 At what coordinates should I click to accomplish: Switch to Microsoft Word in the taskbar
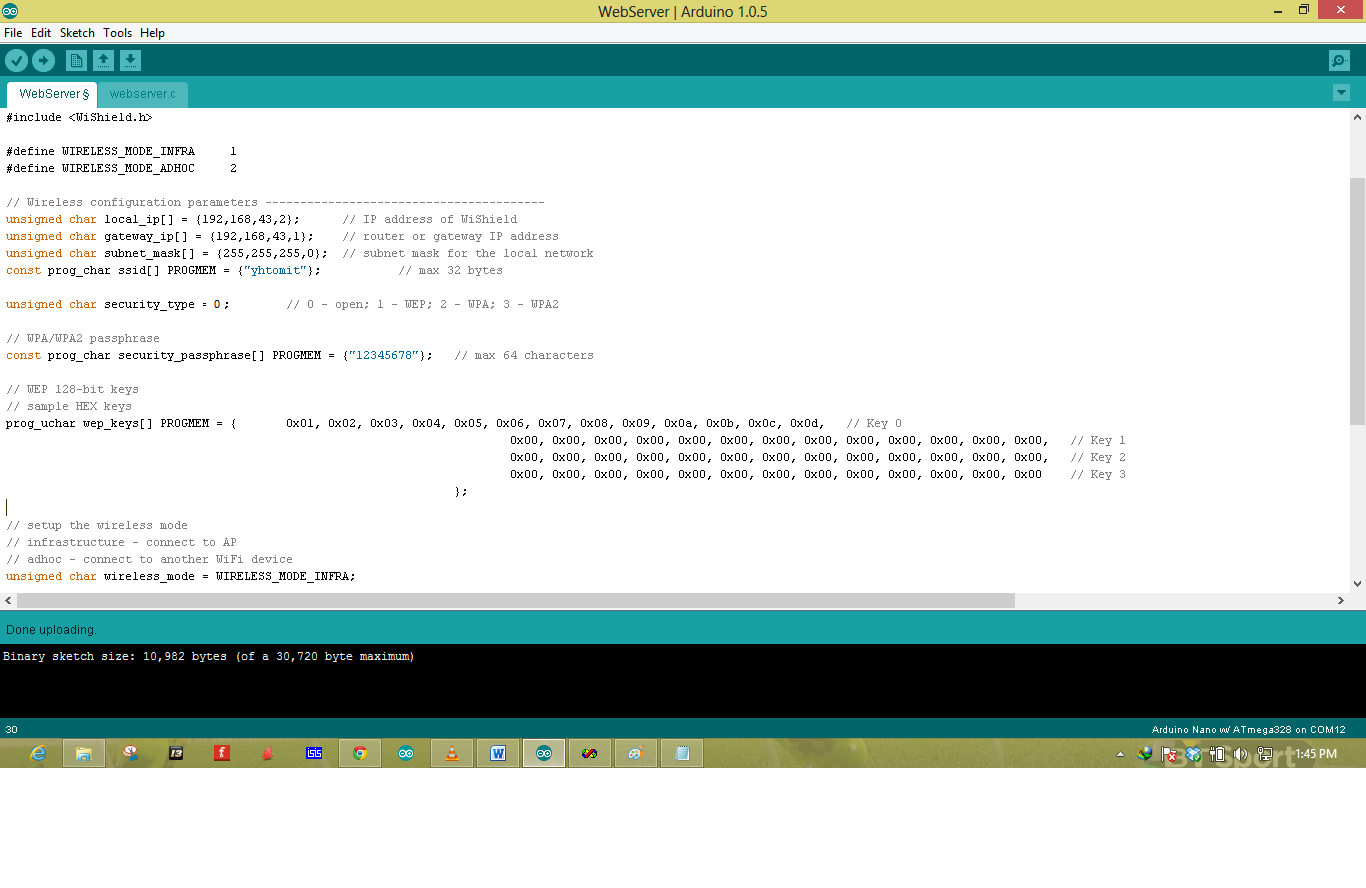[x=497, y=753]
